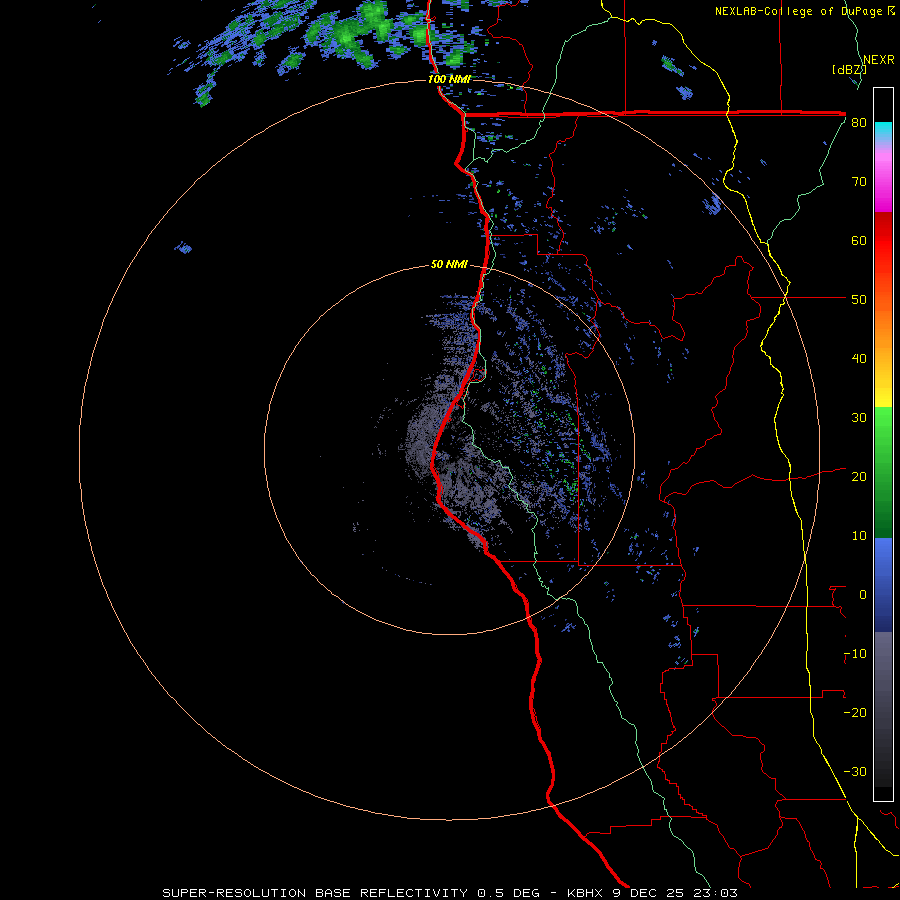Screen dimensions: 900x900
Task: Click the 10 value on the dBZ scale
Action: tap(859, 536)
